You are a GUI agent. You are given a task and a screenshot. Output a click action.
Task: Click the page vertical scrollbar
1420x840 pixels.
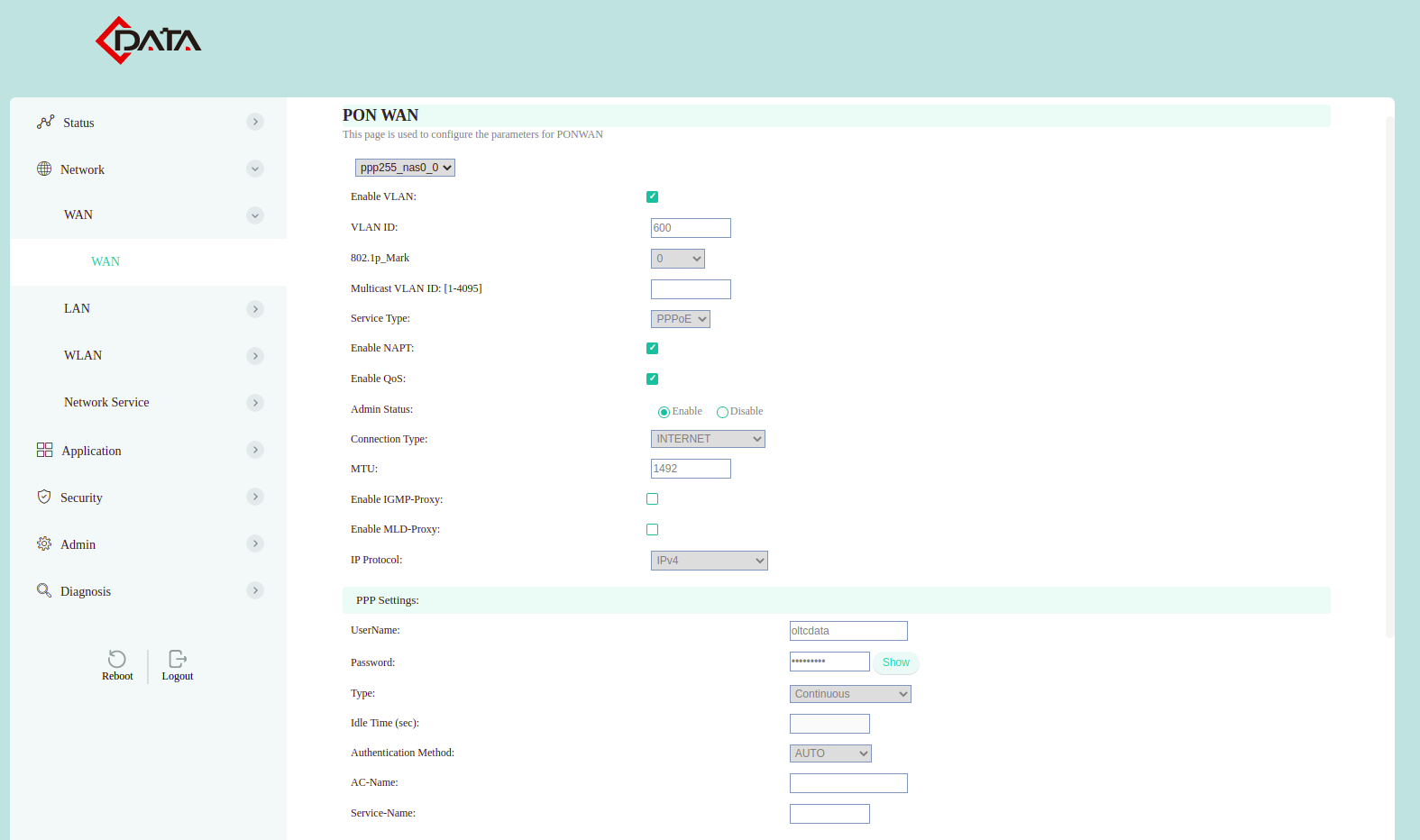pyautogui.click(x=1389, y=379)
